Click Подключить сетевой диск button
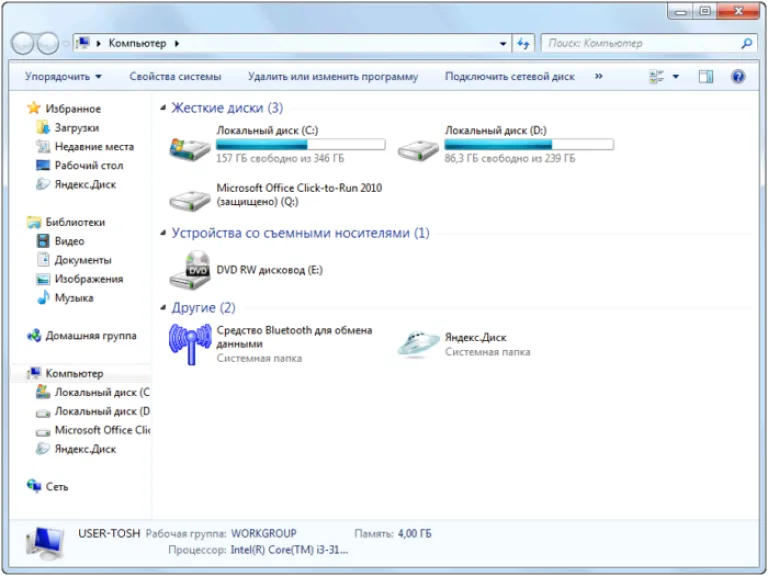The width and height of the screenshot is (768, 576). 510,77
